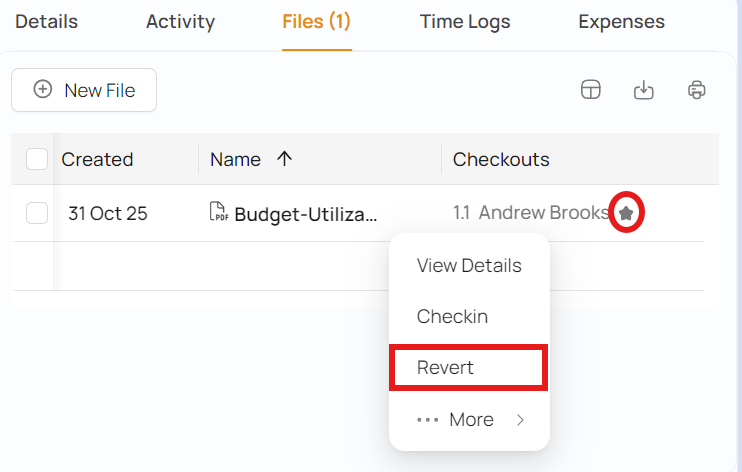Viewport: 742px width, 472px height.
Task: Click the Name column sort arrow
Action: (284, 159)
